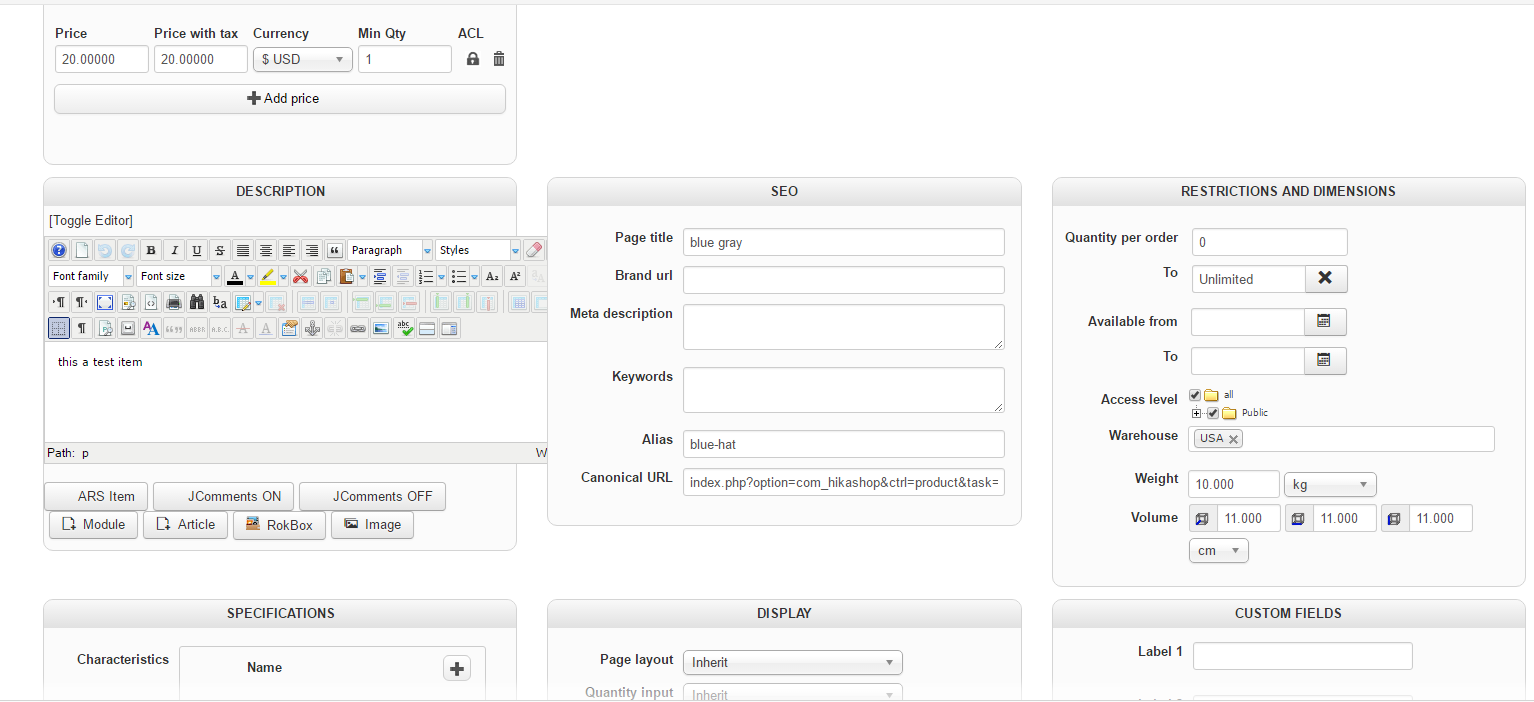Toggle the 'all' access level checkbox
The width and height of the screenshot is (1534, 702).
(x=1195, y=395)
